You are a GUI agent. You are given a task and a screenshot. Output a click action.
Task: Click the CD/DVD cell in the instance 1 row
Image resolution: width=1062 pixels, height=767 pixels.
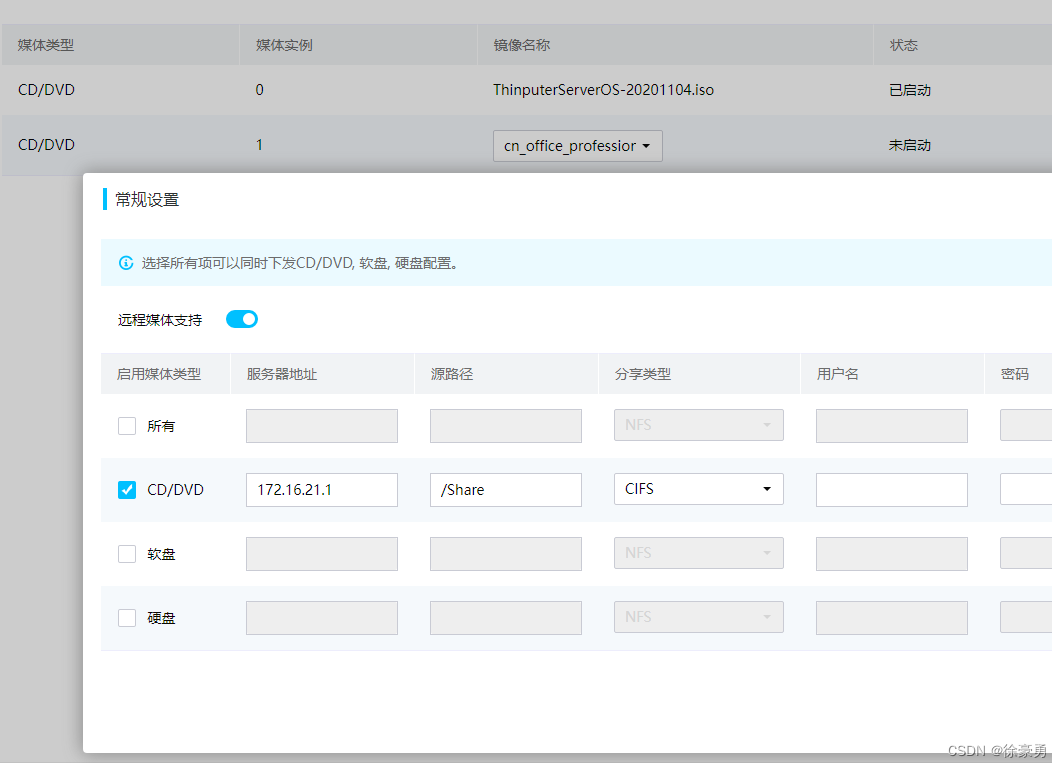tap(46, 145)
